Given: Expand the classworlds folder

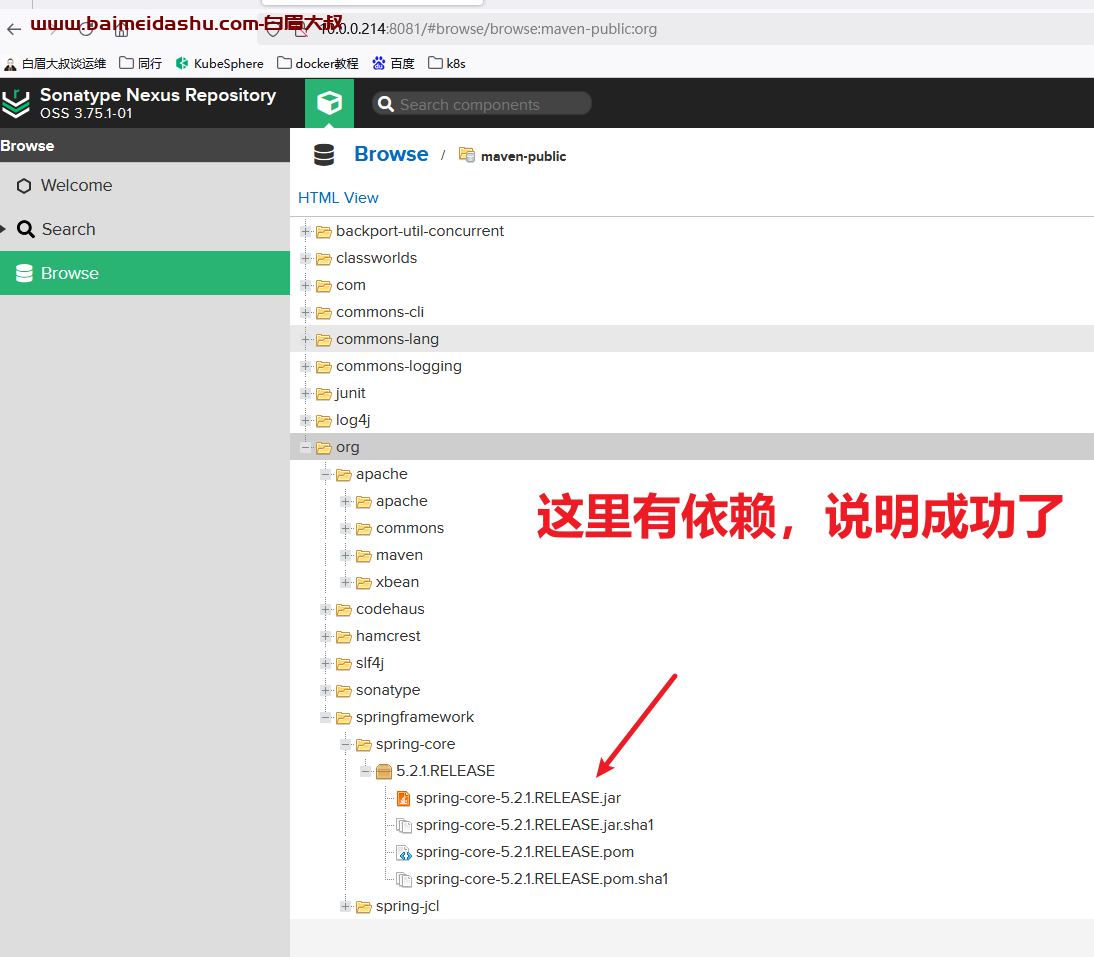Looking at the screenshot, I should [306, 258].
